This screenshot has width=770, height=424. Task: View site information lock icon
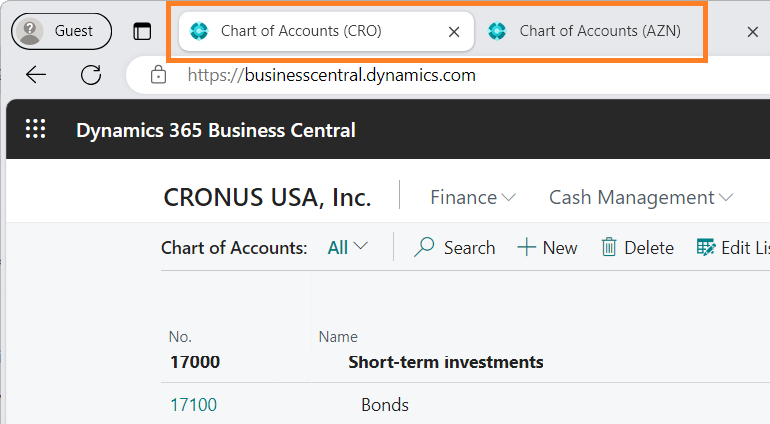click(x=157, y=75)
